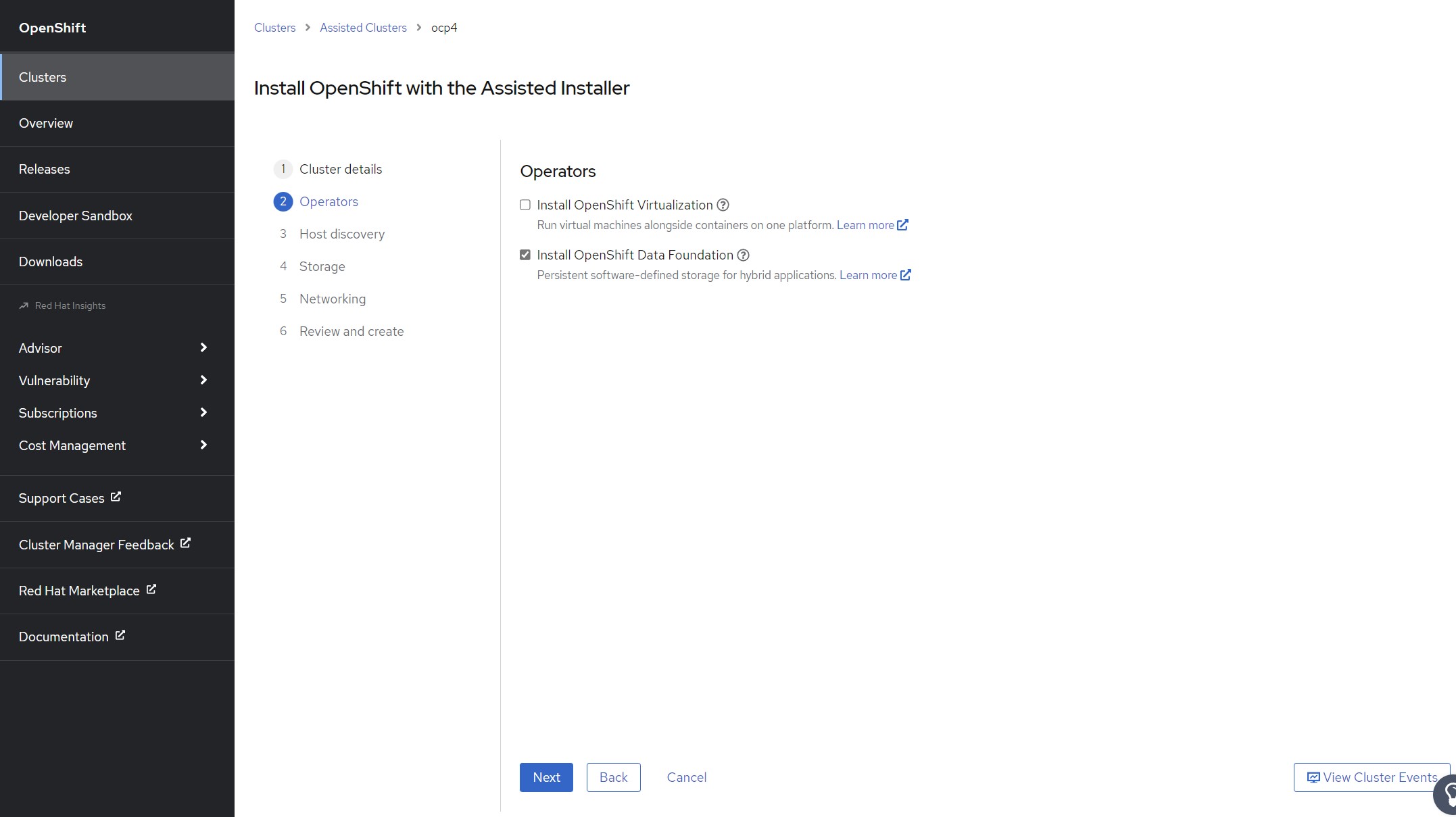Click Red Hat Insights section label

tap(70, 305)
